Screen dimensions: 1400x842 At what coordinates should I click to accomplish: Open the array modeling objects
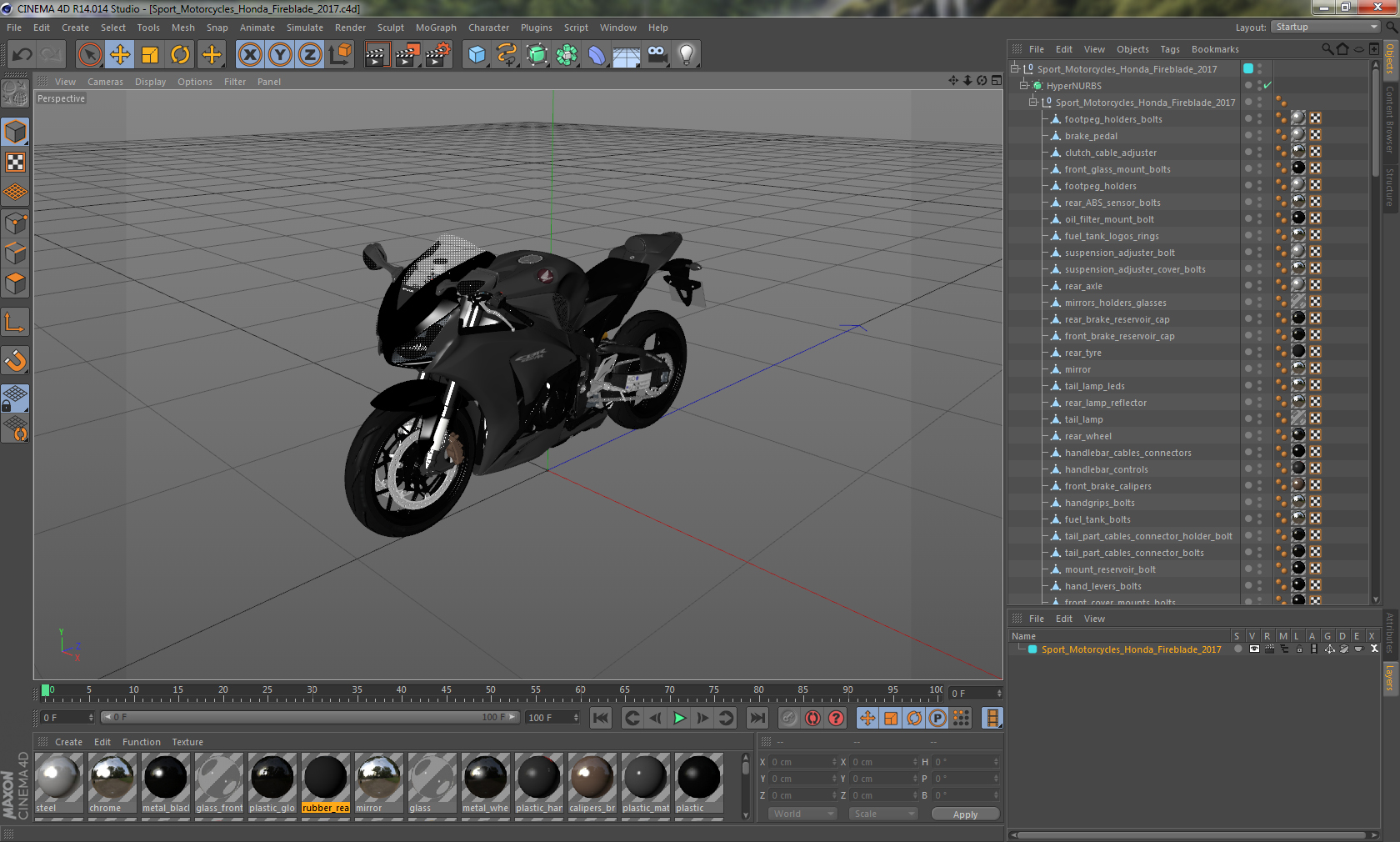click(567, 55)
